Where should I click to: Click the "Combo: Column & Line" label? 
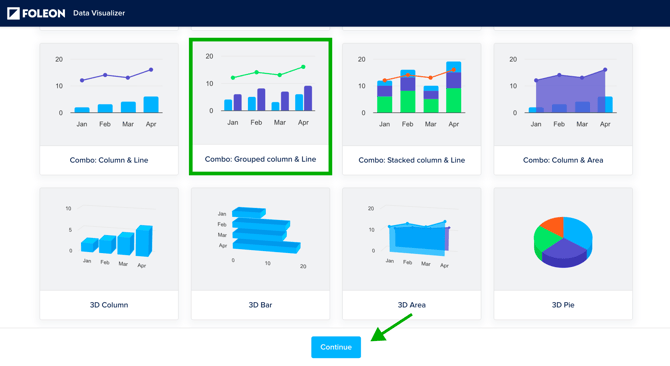[109, 160]
